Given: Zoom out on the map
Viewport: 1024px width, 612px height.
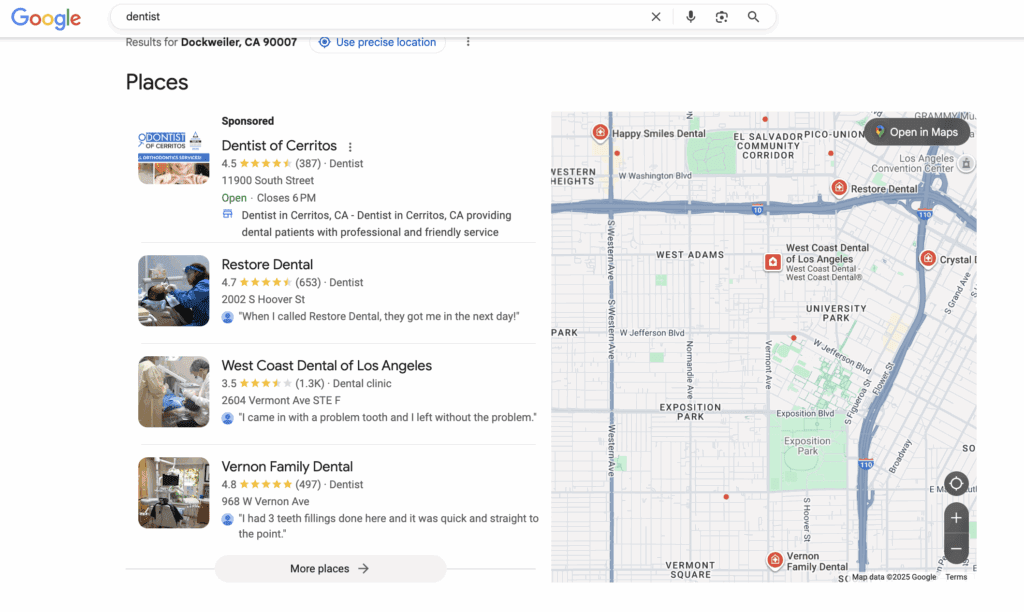Looking at the screenshot, I should 956,549.
